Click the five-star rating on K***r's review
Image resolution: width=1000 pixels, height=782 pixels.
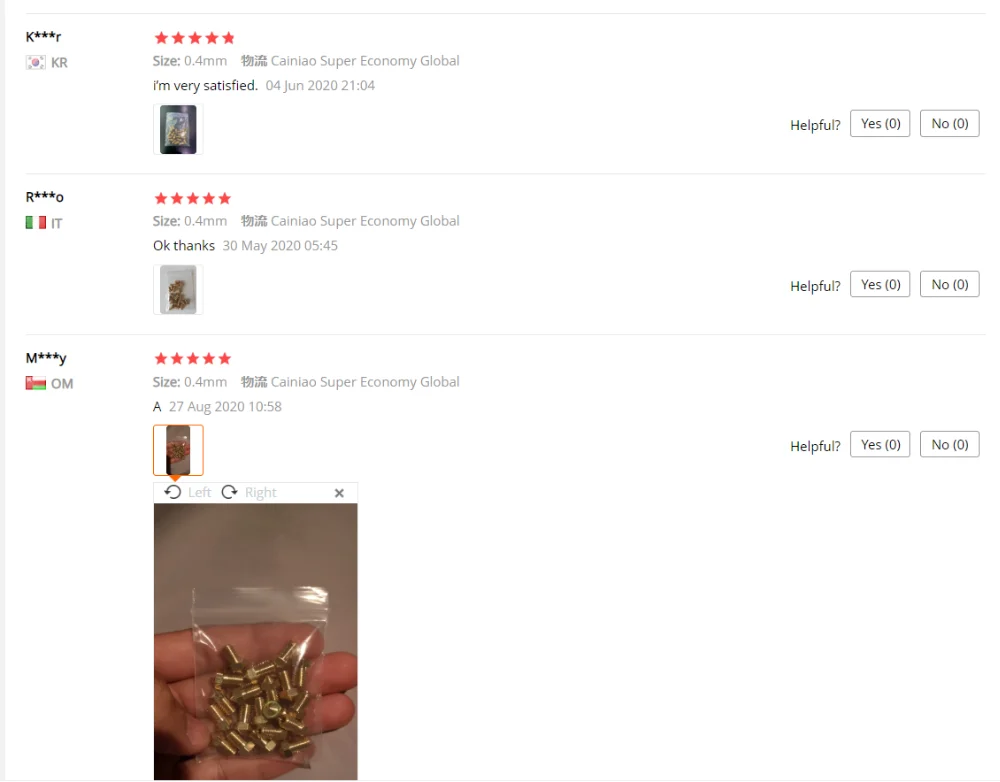195,38
